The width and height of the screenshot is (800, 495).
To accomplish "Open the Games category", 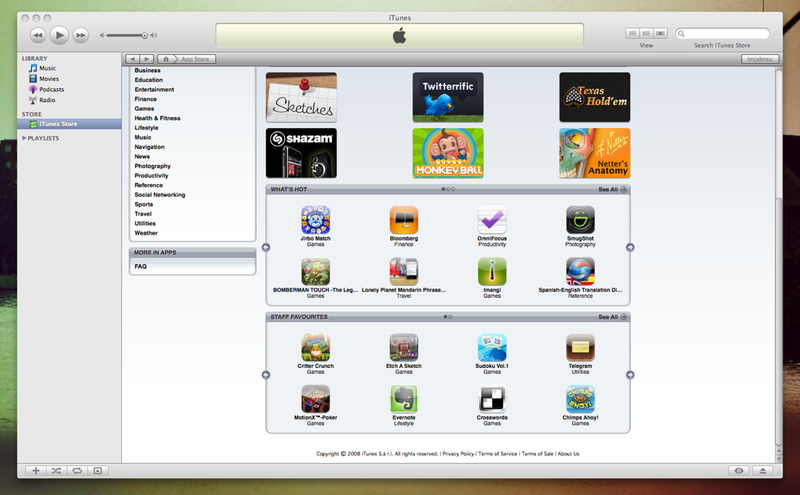I will (144, 109).
